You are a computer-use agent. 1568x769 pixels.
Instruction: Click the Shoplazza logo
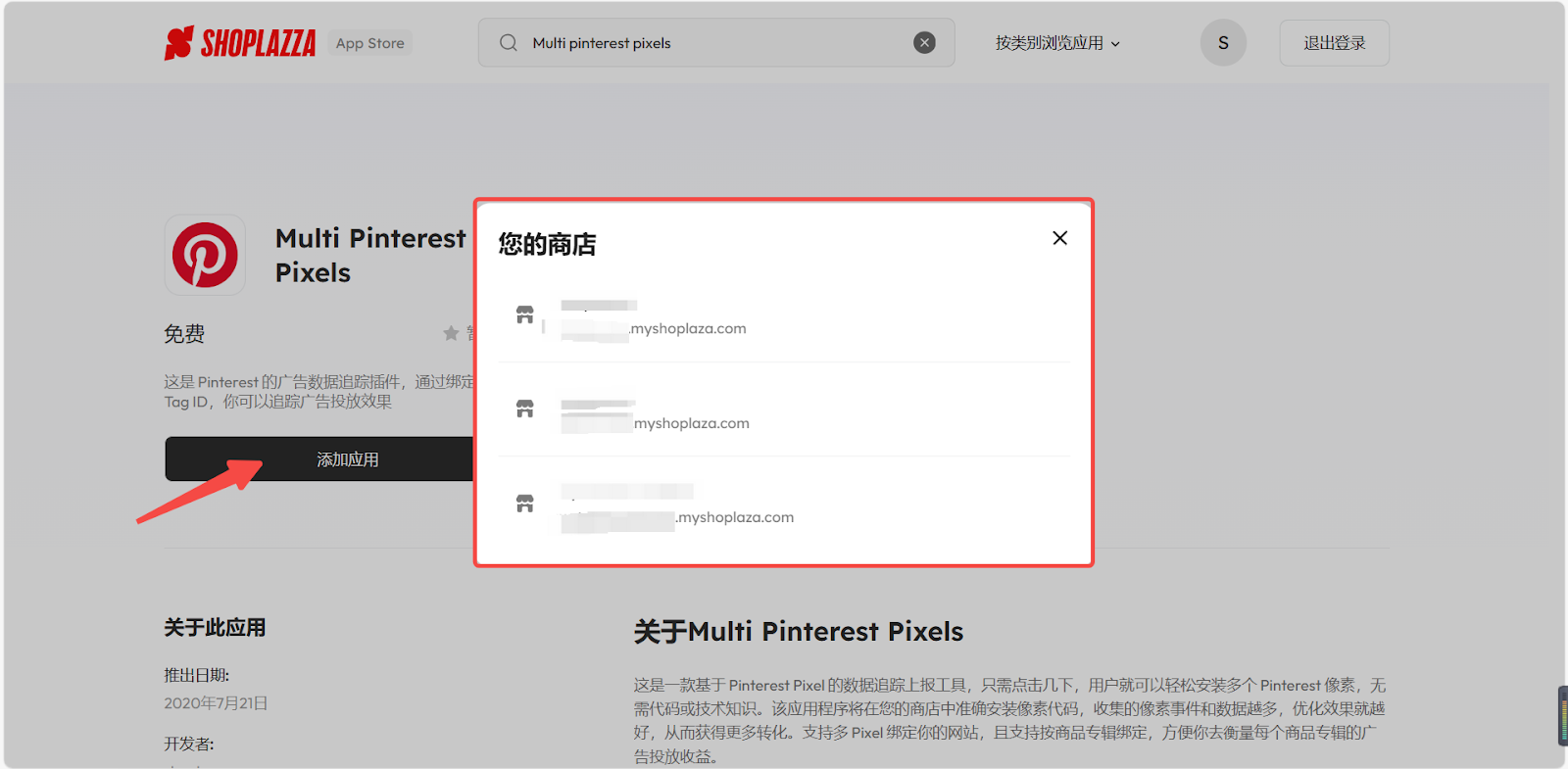tap(240, 43)
